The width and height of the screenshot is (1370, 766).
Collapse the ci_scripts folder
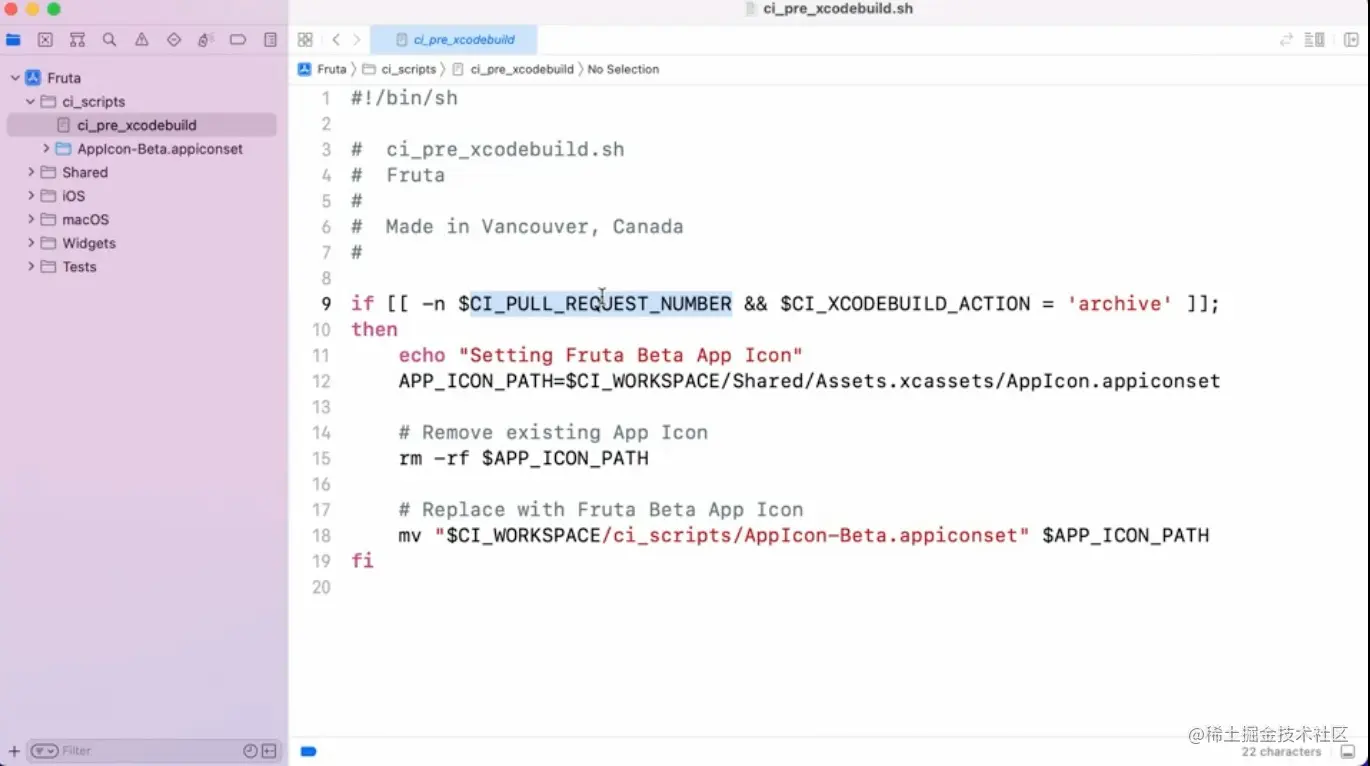pyautogui.click(x=30, y=102)
